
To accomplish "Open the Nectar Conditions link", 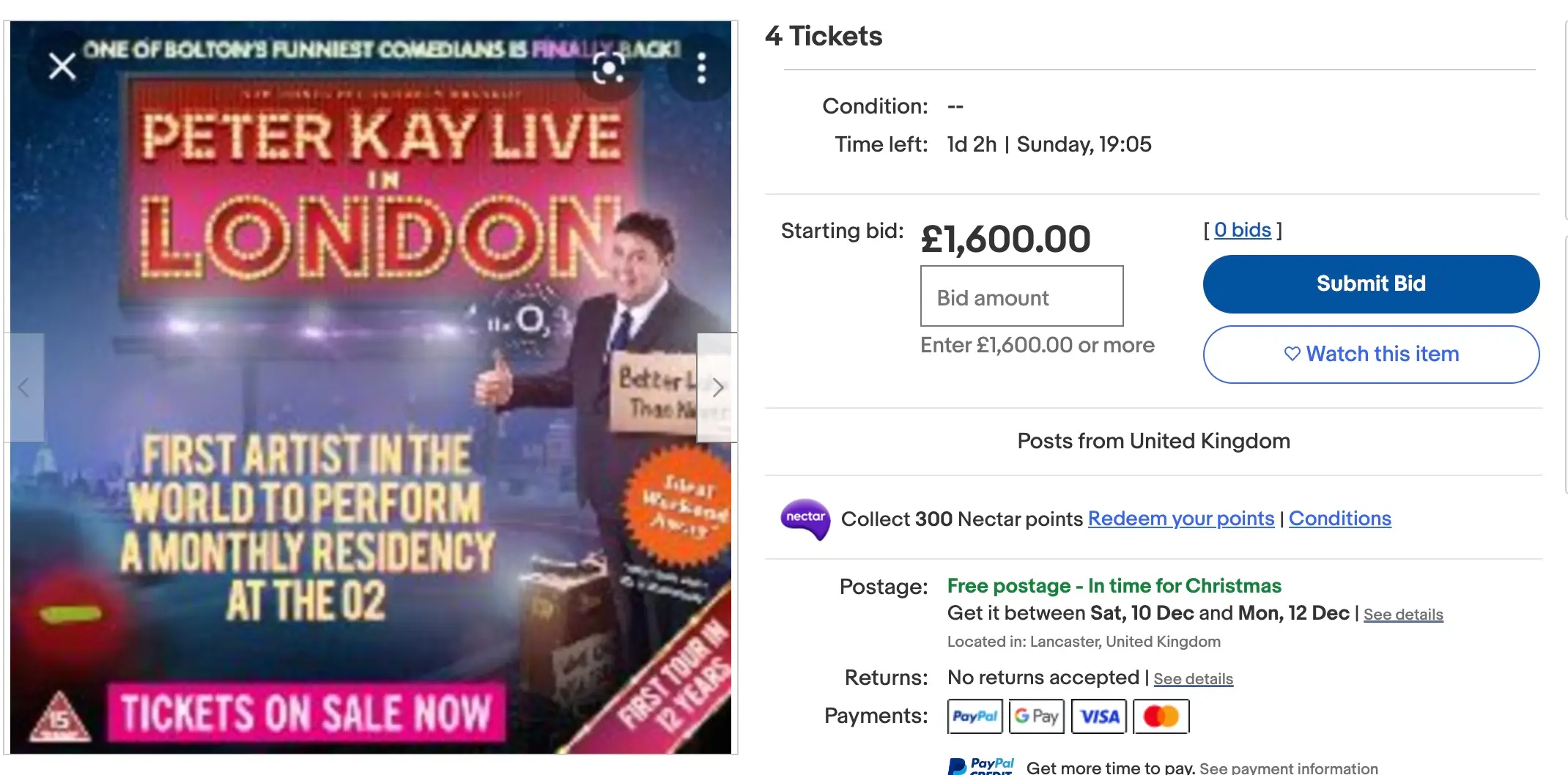I will pyautogui.click(x=1340, y=519).
